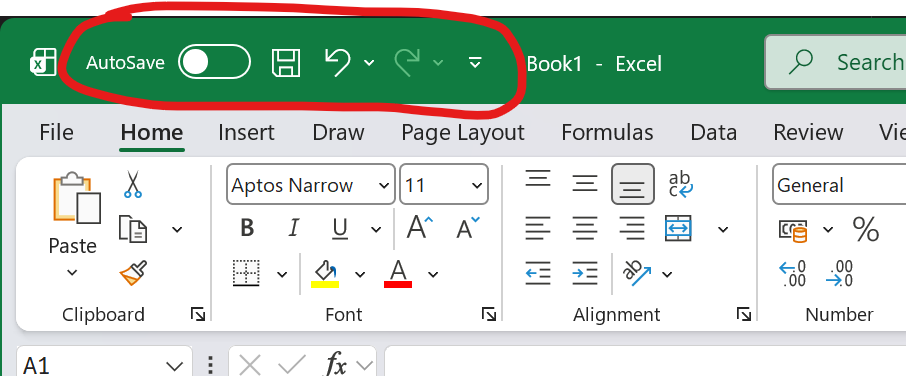906x376 pixels.
Task: Apply yellow Fill Color bucket
Action: 325,273
